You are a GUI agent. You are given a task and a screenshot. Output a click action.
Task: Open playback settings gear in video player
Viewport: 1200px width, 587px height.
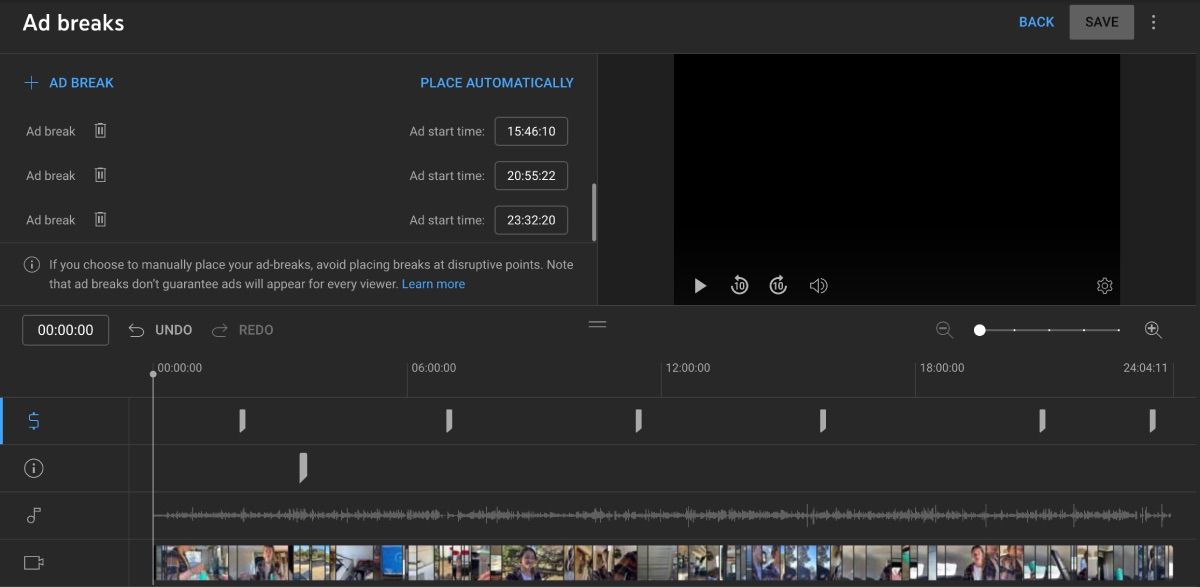coord(1104,285)
